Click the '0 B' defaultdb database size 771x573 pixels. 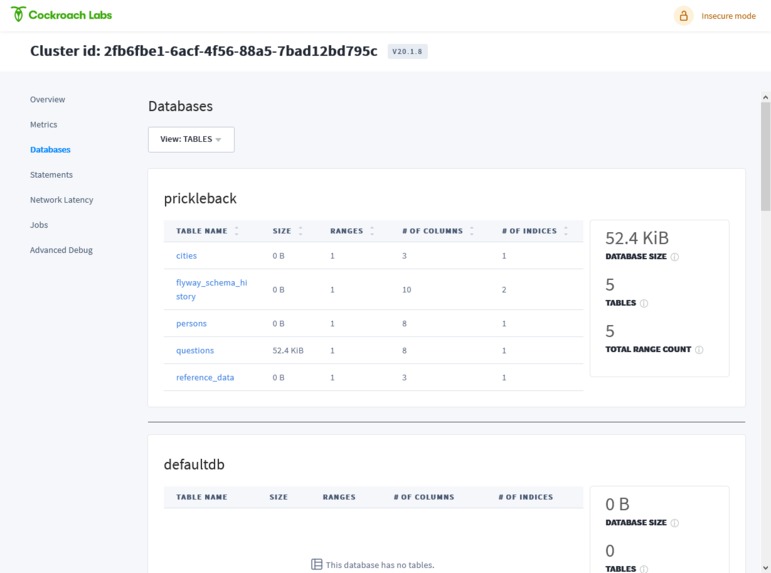click(617, 504)
